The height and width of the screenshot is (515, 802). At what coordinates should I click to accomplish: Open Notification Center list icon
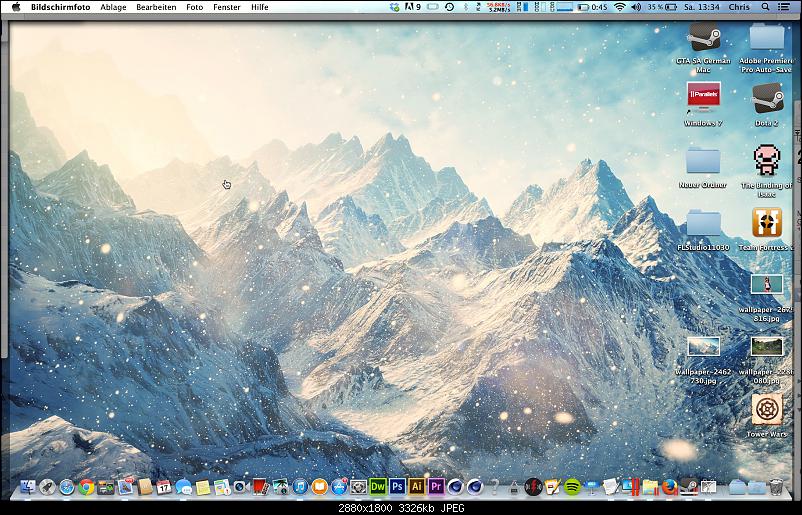point(783,7)
